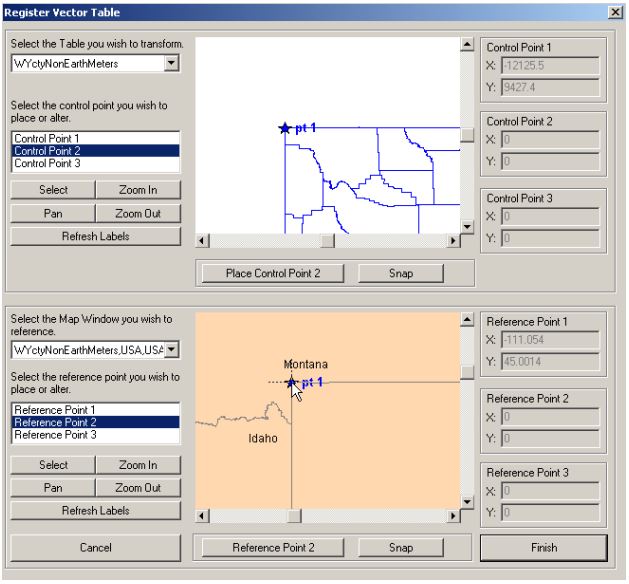
Task: Click the Reference Point 2 Y field
Action: [550, 439]
